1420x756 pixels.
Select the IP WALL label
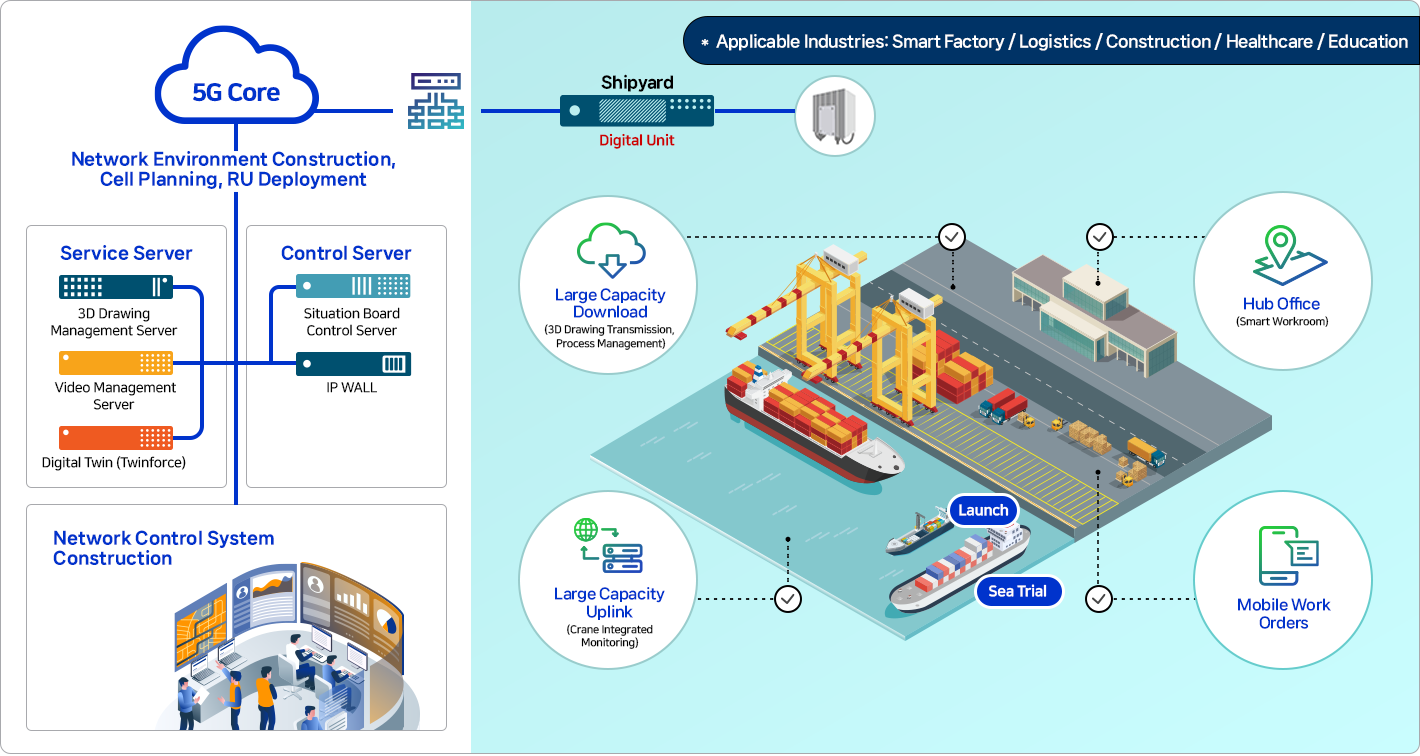pyautogui.click(x=352, y=387)
